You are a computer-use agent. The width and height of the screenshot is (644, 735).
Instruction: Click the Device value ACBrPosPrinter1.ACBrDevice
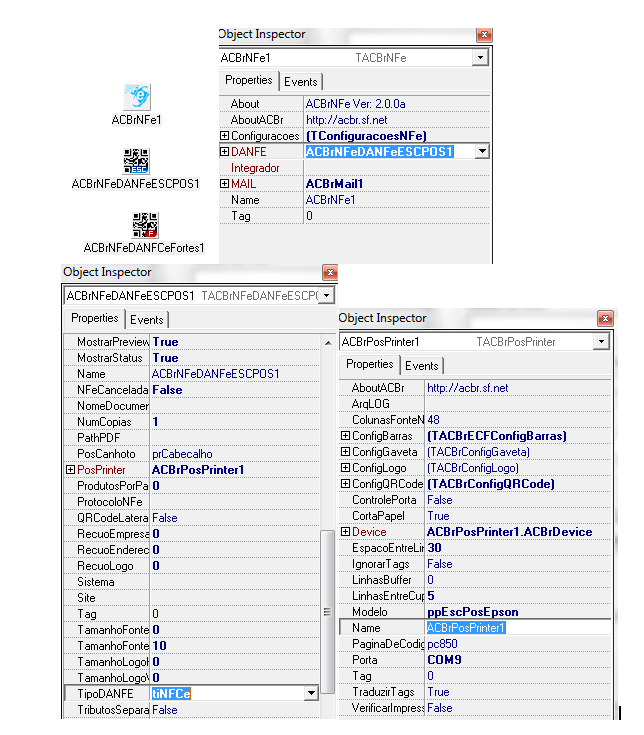509,532
